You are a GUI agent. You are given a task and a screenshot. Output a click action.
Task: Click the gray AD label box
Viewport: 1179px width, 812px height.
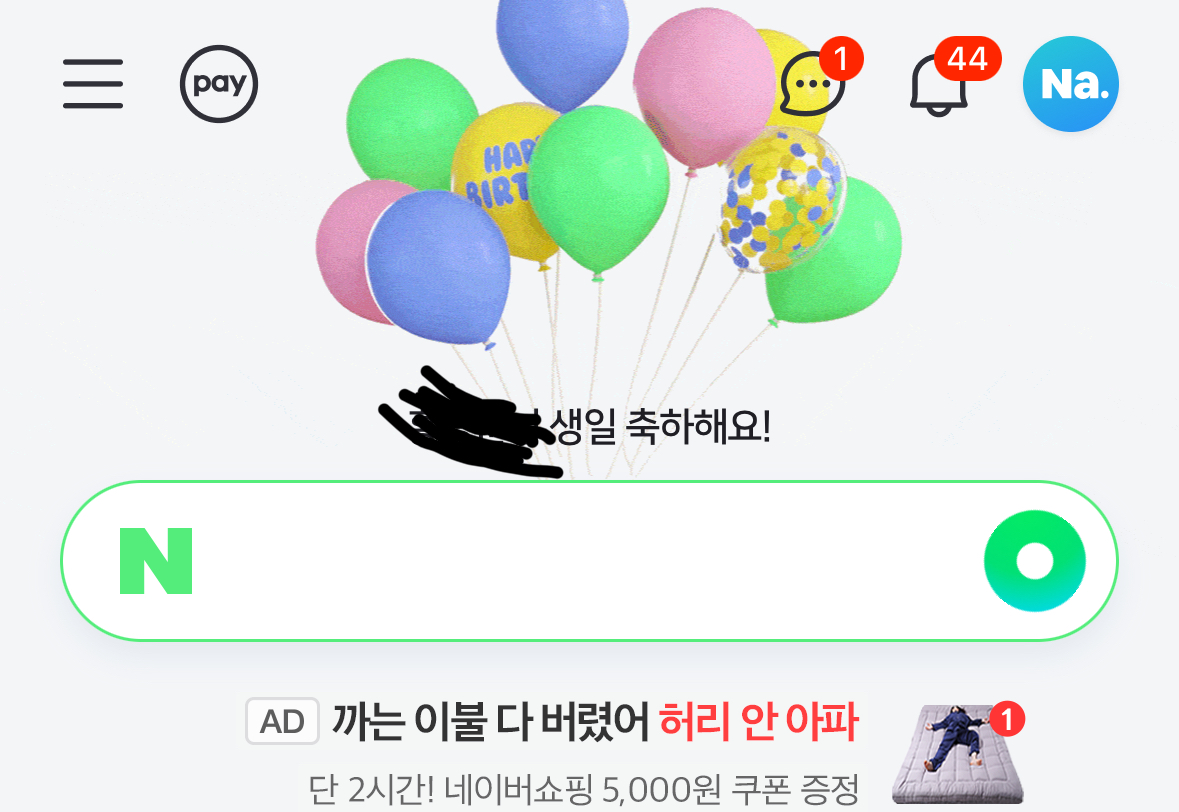[282, 721]
